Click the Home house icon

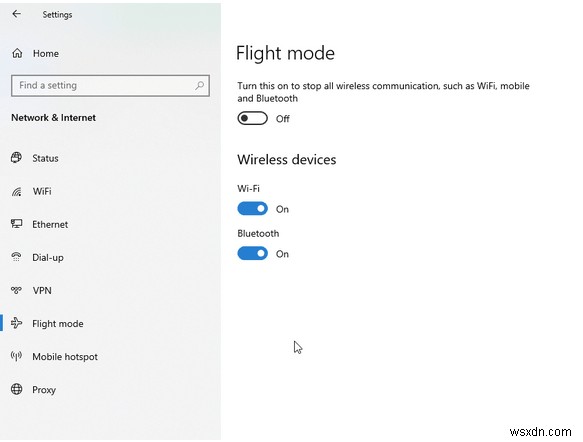point(17,53)
